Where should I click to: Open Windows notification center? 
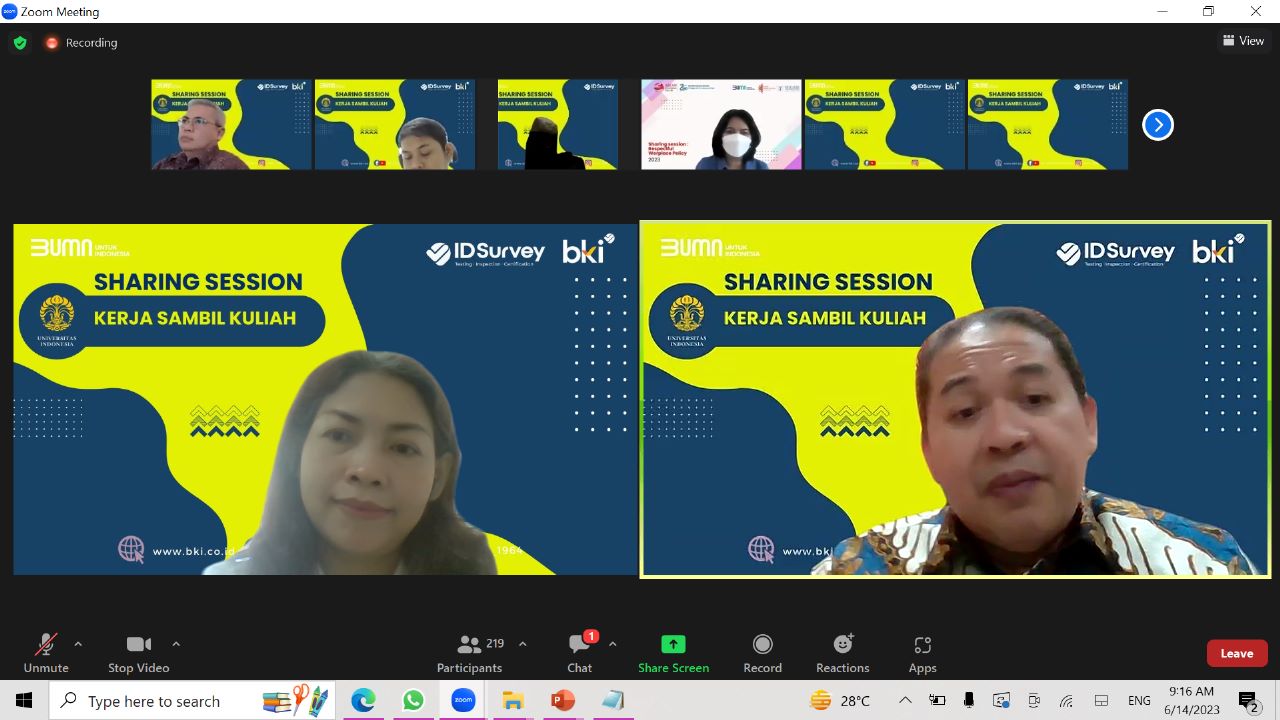click(1248, 701)
